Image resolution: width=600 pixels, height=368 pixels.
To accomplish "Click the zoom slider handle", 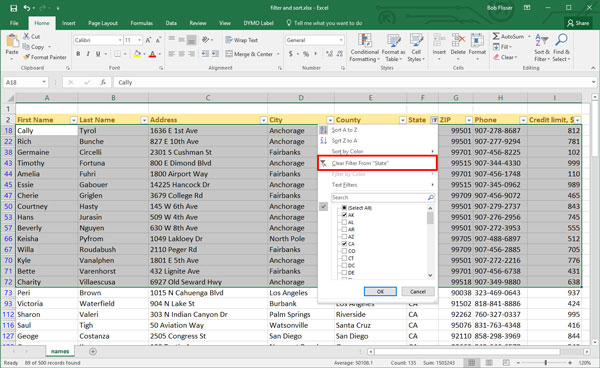I will [x=546, y=362].
